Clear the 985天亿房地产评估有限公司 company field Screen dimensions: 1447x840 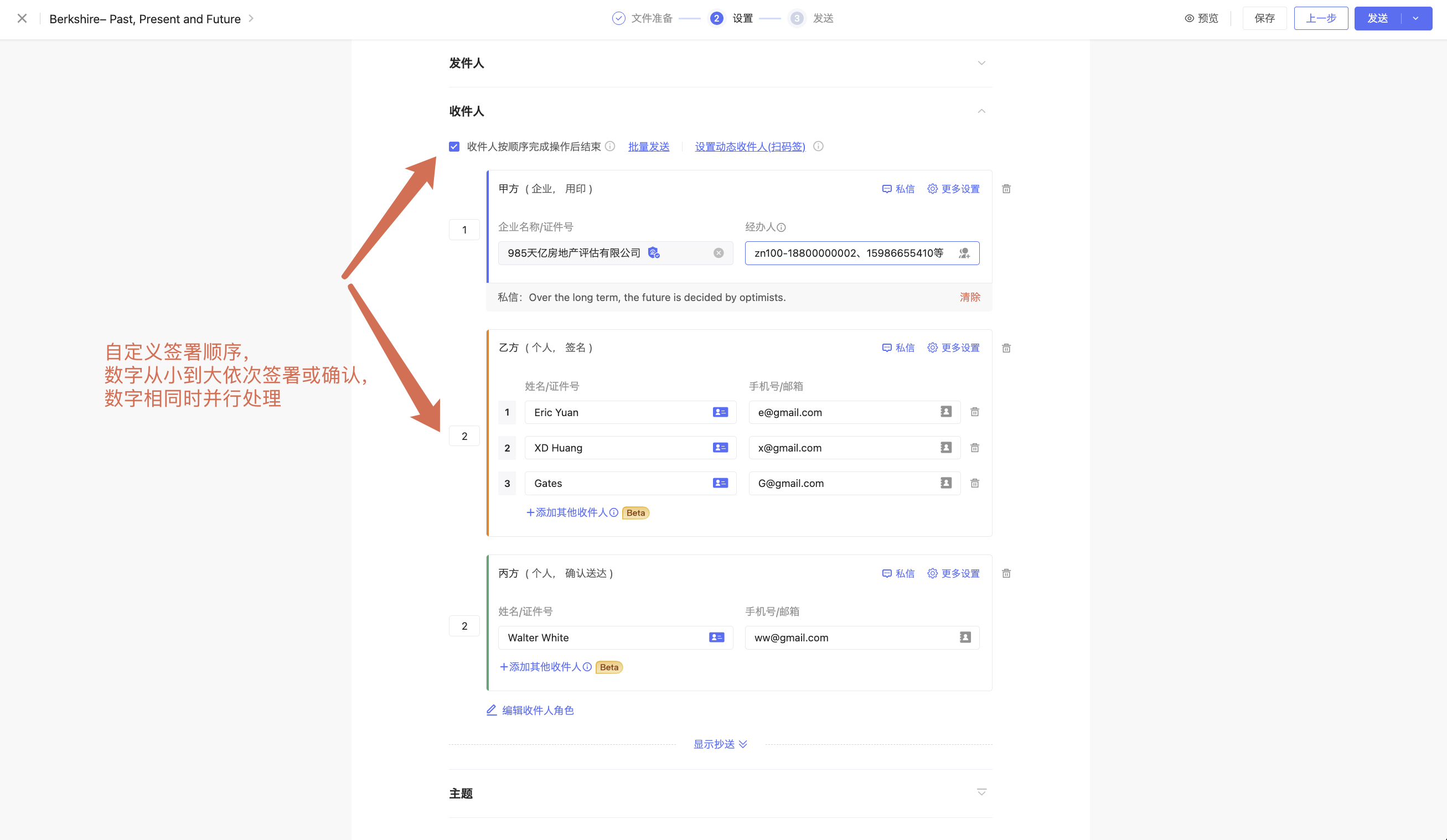pos(719,253)
